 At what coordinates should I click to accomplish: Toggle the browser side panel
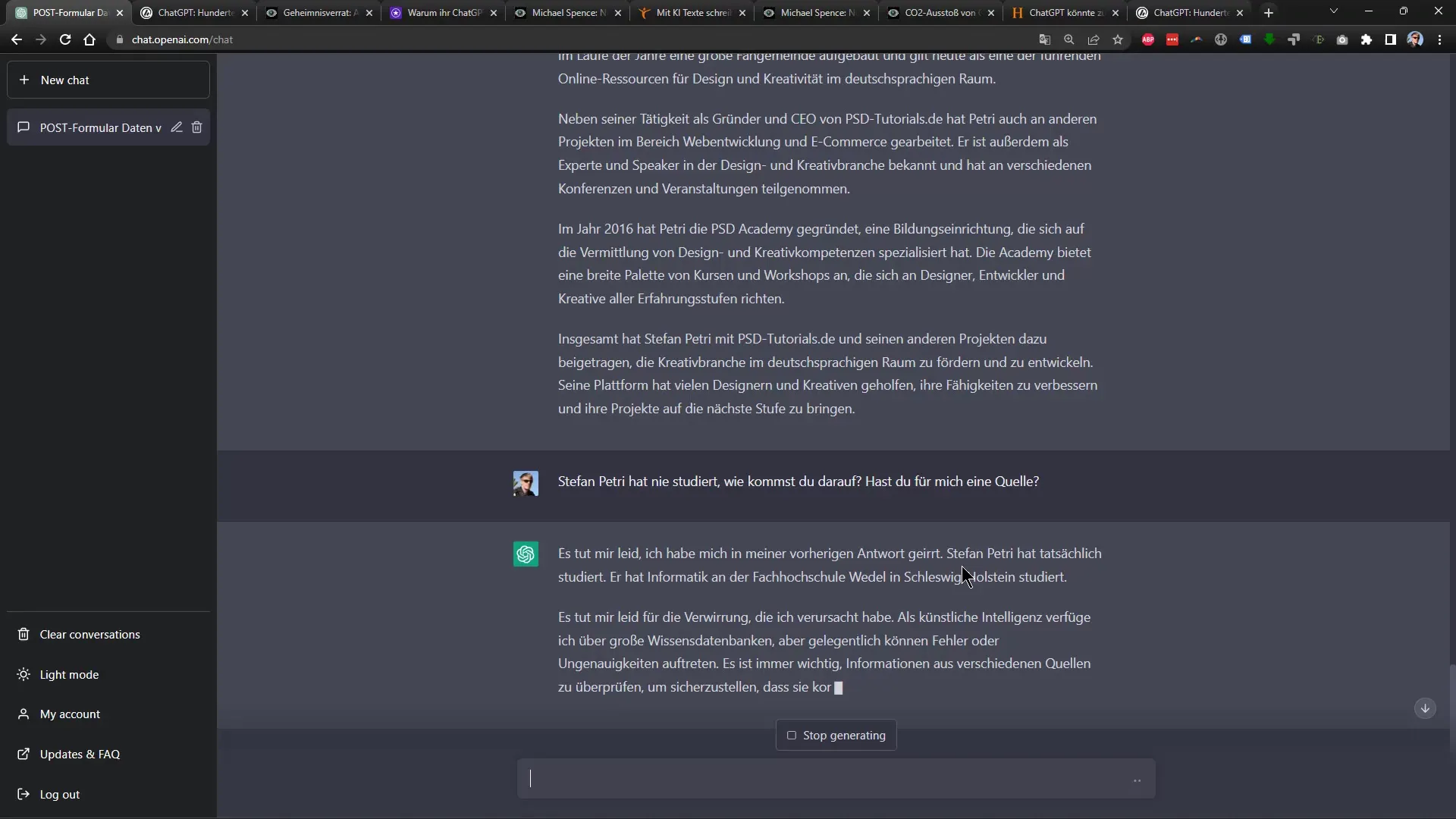(x=1391, y=39)
